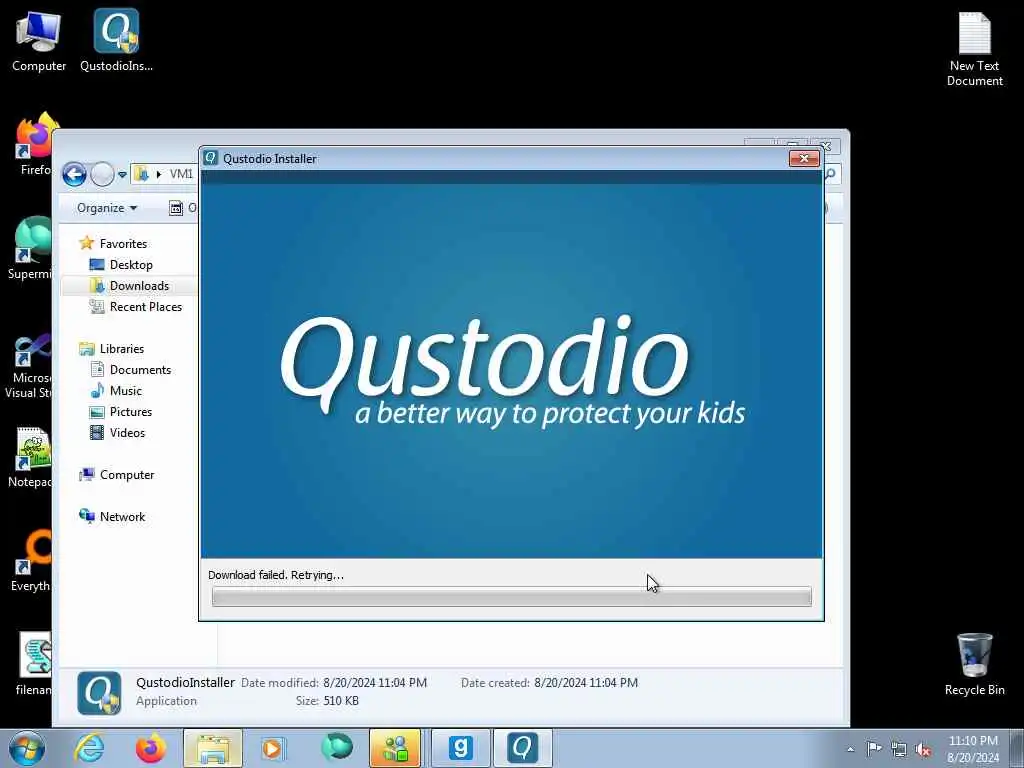Select Downloads in the navigation pane
The width and height of the screenshot is (1024, 768).
[x=138, y=285]
